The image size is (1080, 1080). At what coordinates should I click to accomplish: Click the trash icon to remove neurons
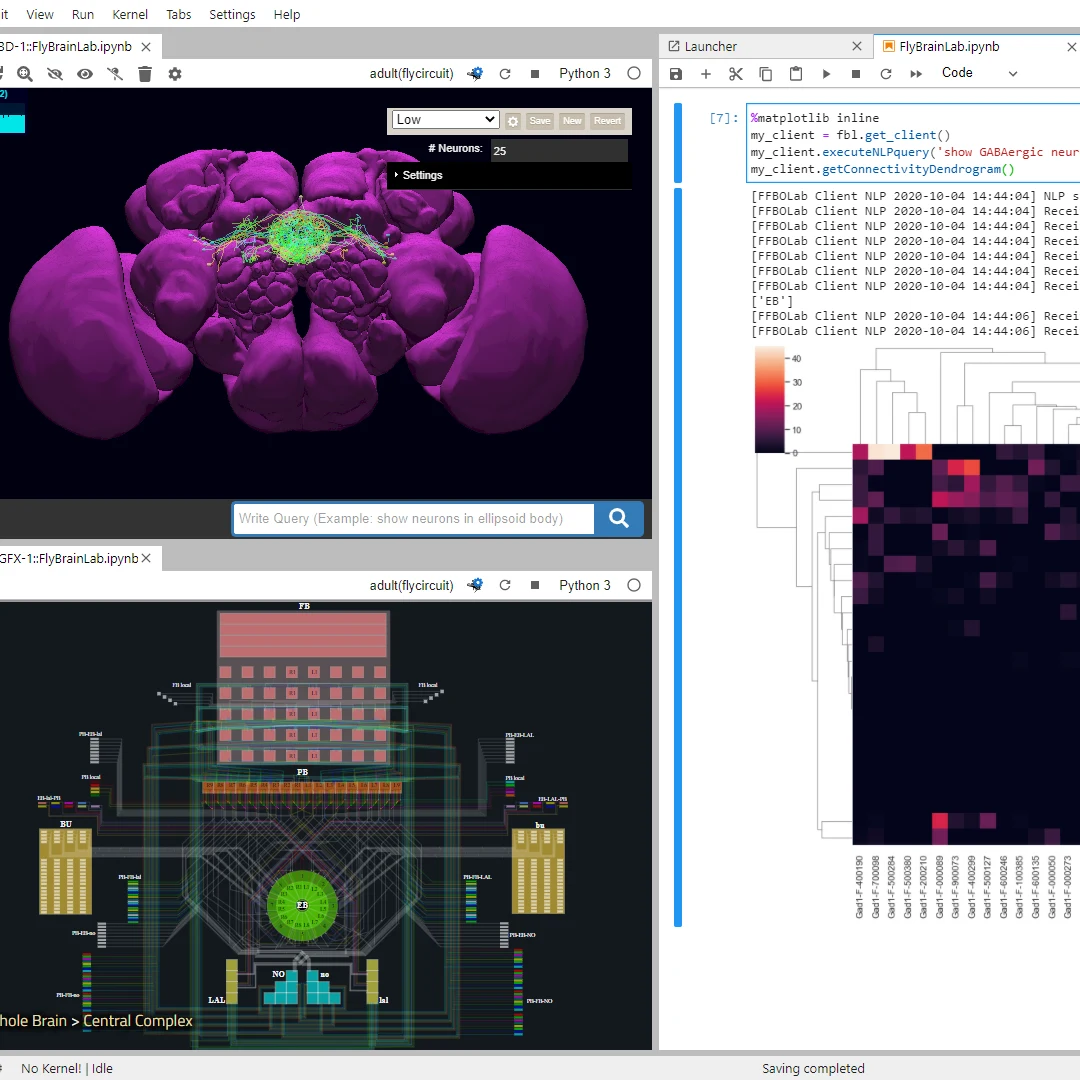point(145,74)
